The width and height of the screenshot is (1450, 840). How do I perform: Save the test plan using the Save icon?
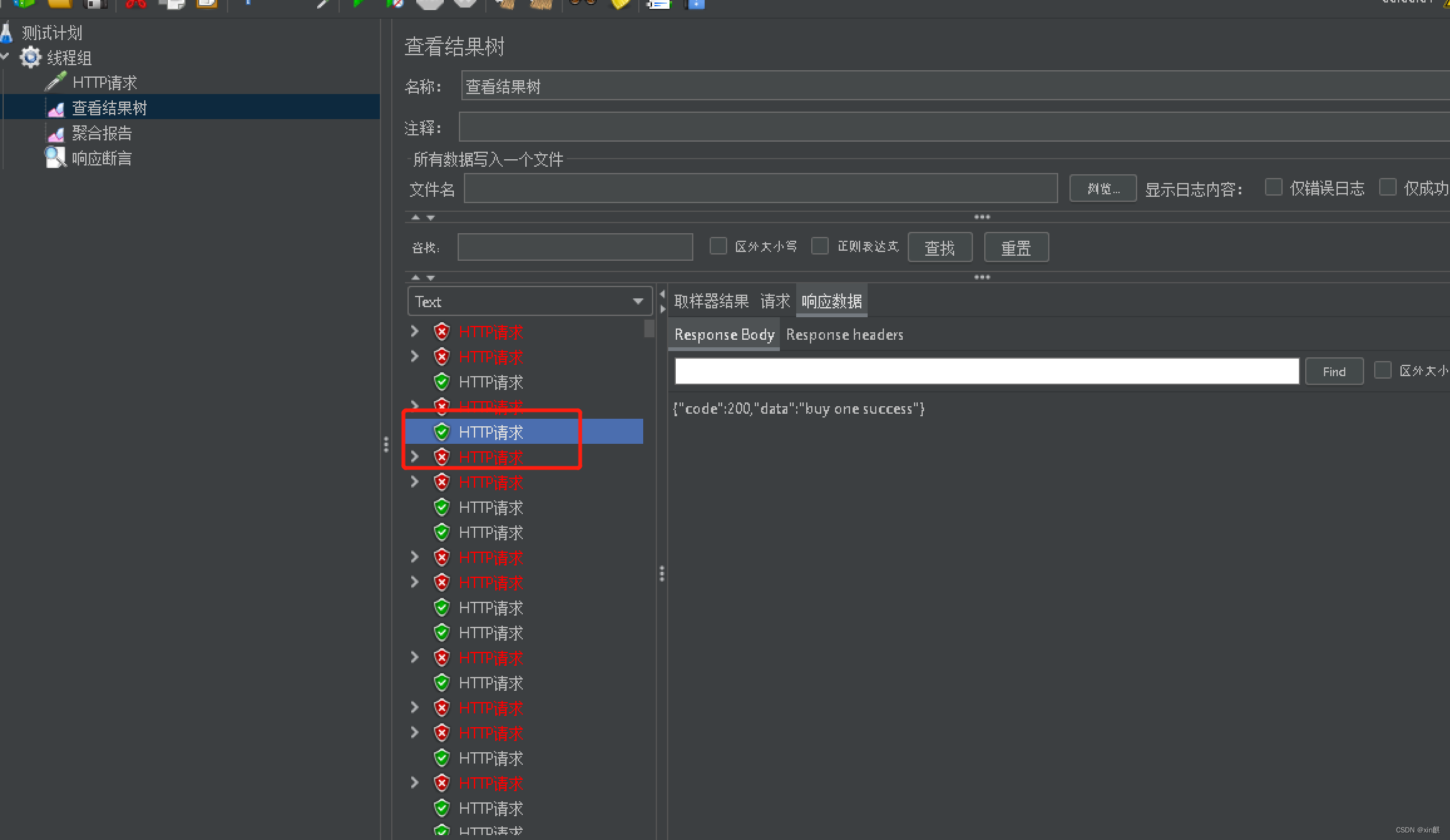94,4
